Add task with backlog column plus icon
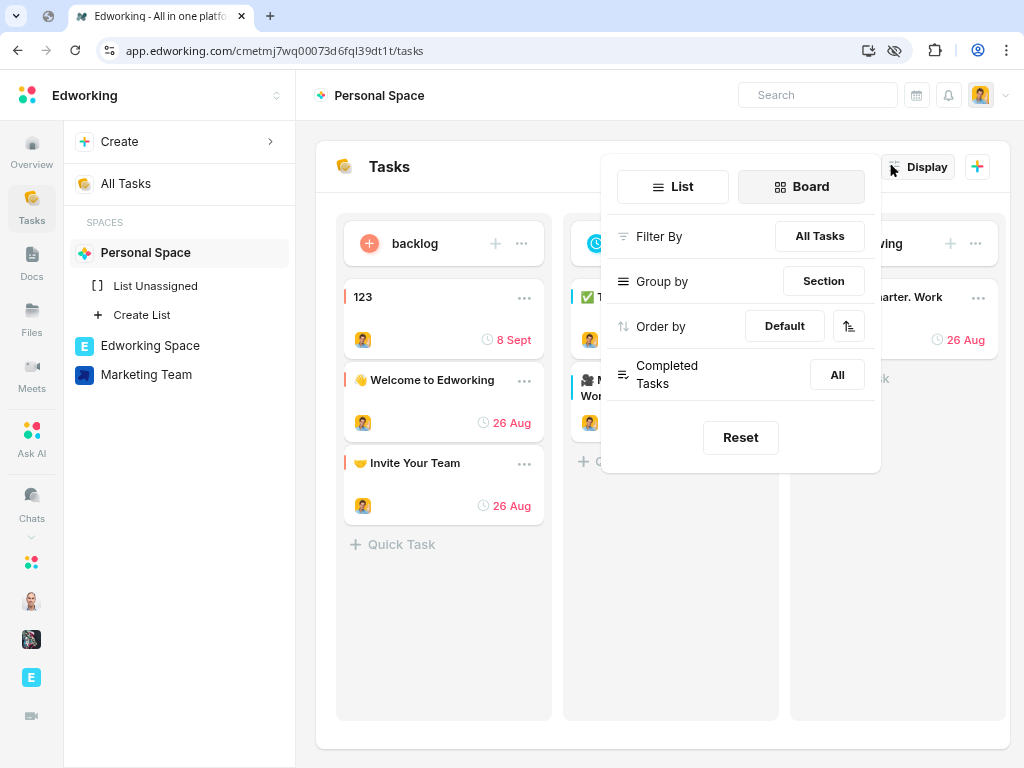This screenshot has width=1024, height=768. click(495, 244)
